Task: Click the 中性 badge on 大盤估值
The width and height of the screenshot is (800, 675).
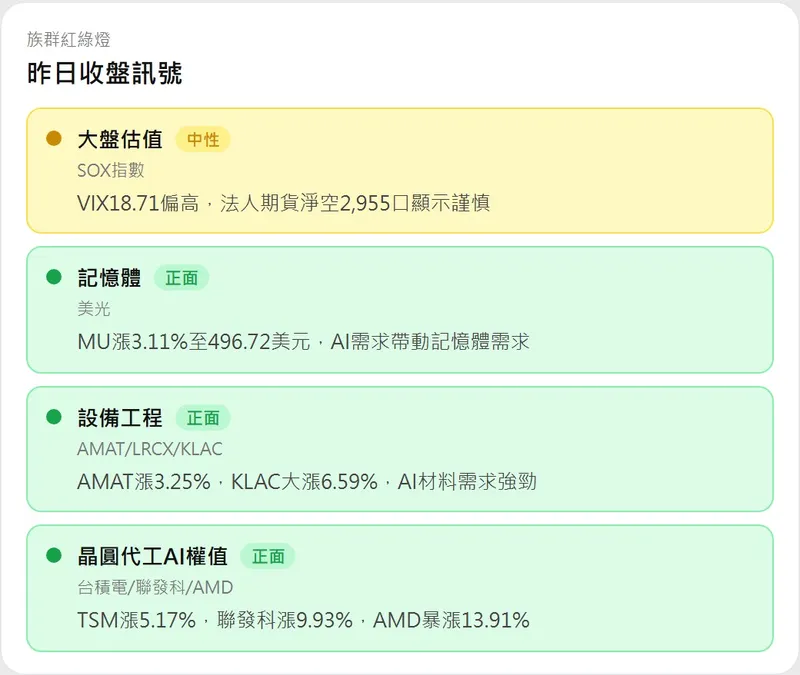Action: coord(203,140)
